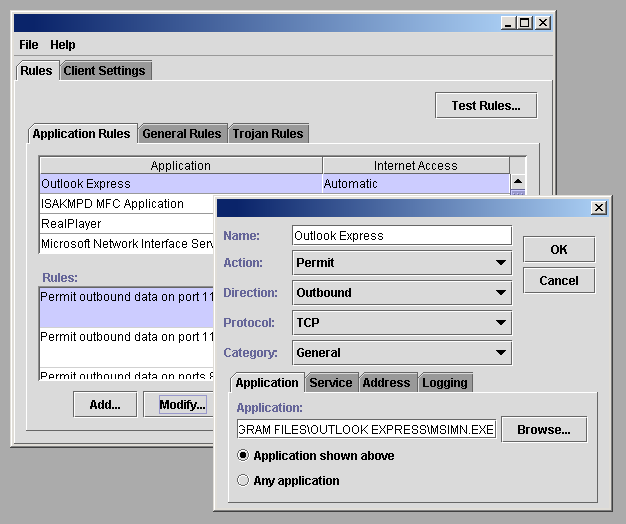Click the Browse... button

click(x=544, y=429)
